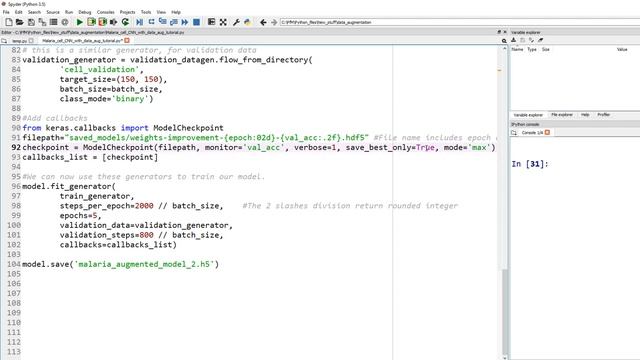
Task: Close the Console 1/A tab
Action: click(x=547, y=133)
